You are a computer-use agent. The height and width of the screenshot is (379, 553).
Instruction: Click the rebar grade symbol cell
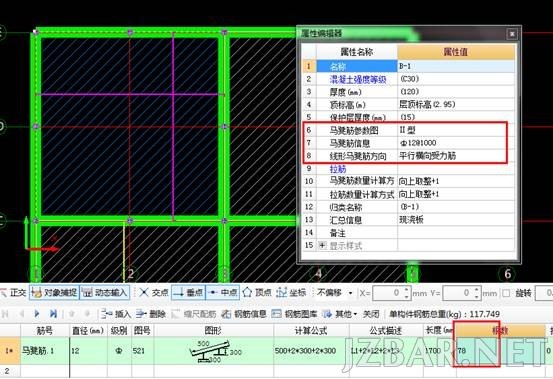pos(119,351)
